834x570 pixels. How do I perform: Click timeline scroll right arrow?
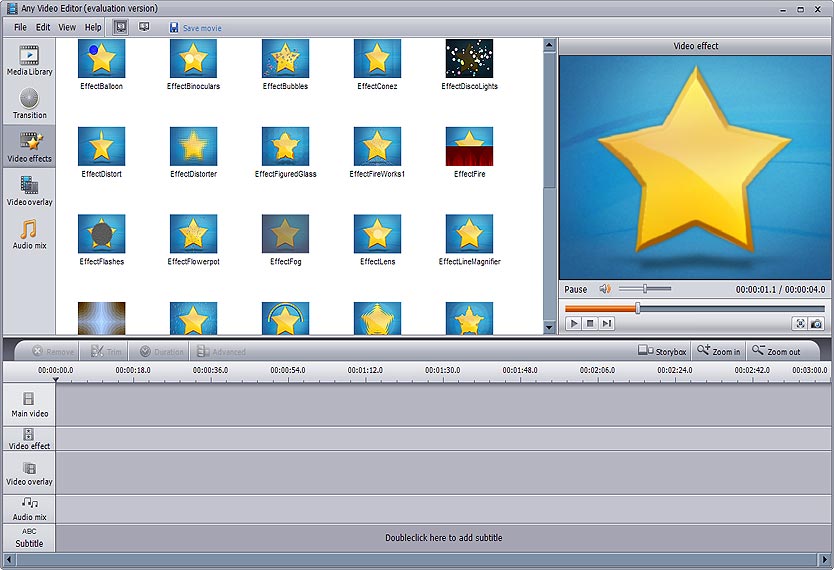click(824, 559)
